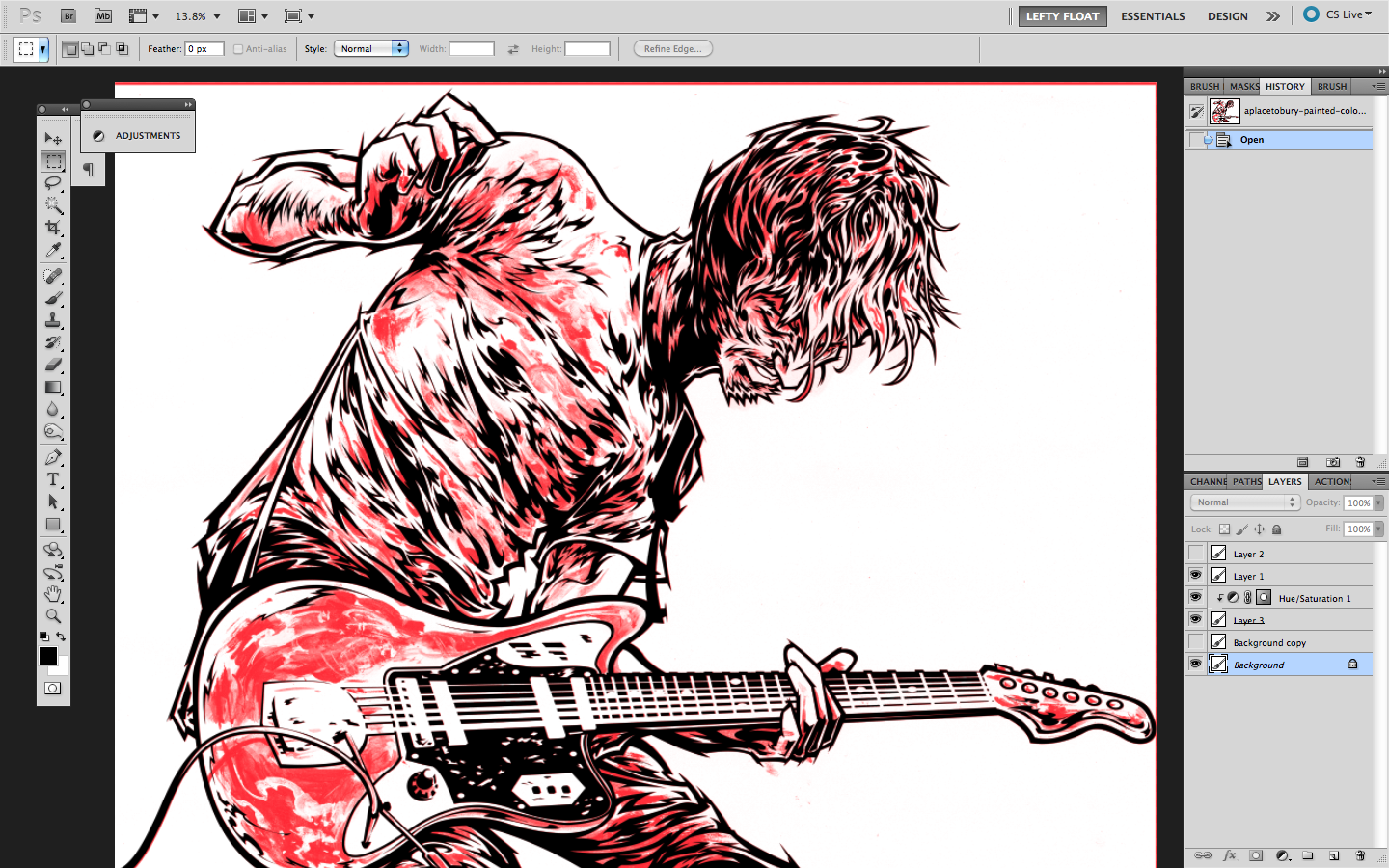This screenshot has height=868, width=1389.
Task: Open the Screen Mode dropdown
Action: [300, 16]
